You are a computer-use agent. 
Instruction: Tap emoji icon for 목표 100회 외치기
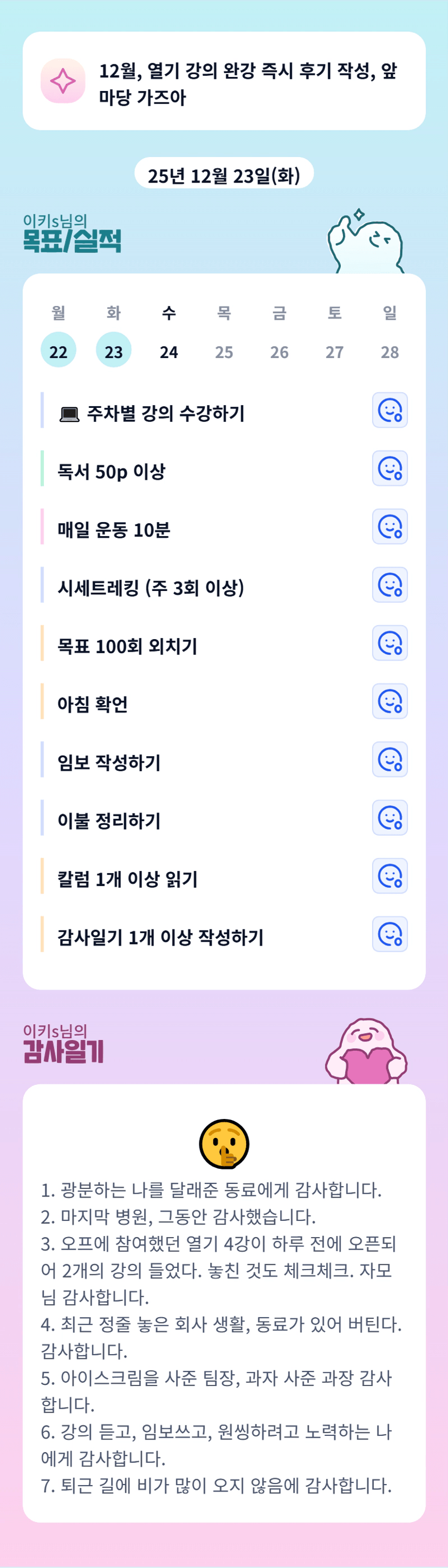389,643
